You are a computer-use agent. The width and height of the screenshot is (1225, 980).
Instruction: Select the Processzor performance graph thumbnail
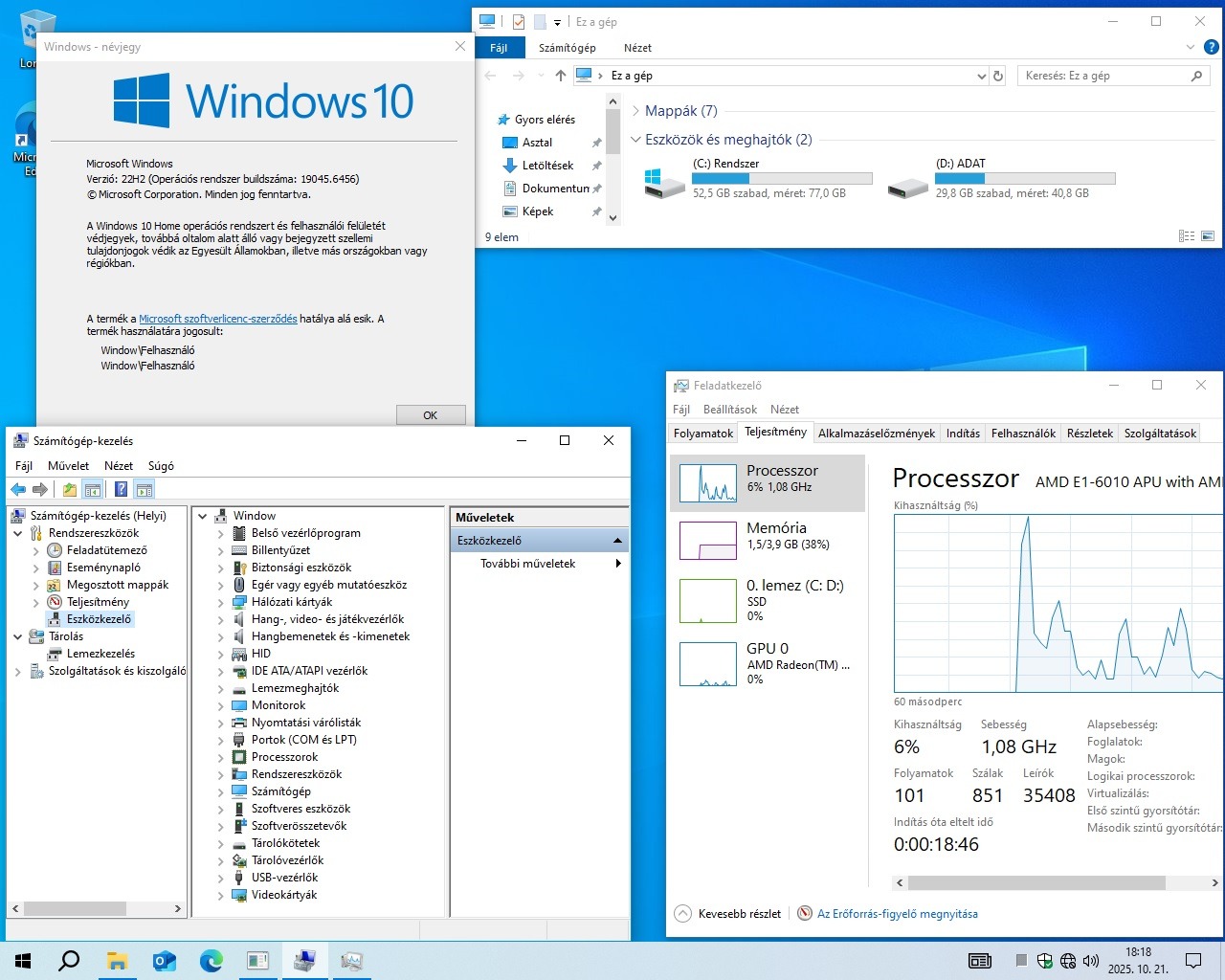coord(707,483)
